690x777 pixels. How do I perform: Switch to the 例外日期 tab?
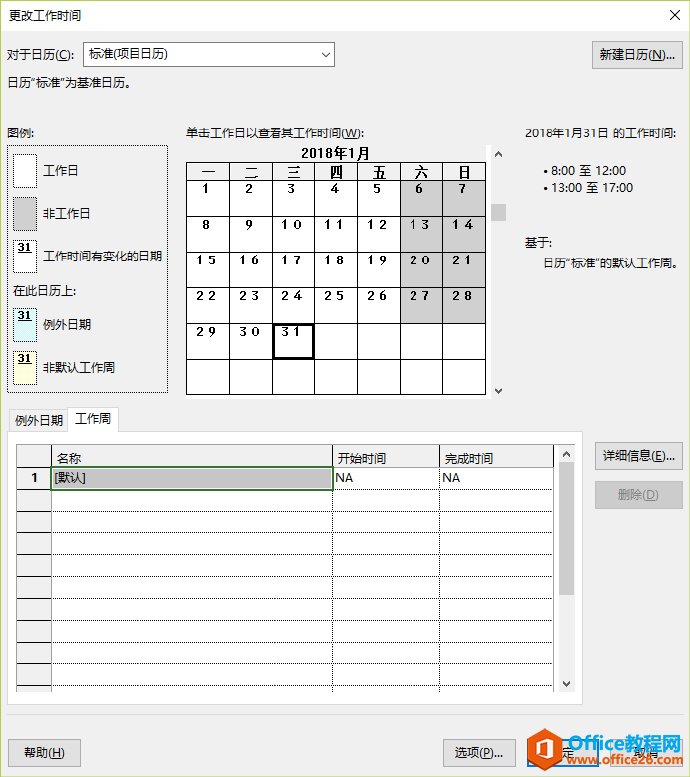click(38, 420)
